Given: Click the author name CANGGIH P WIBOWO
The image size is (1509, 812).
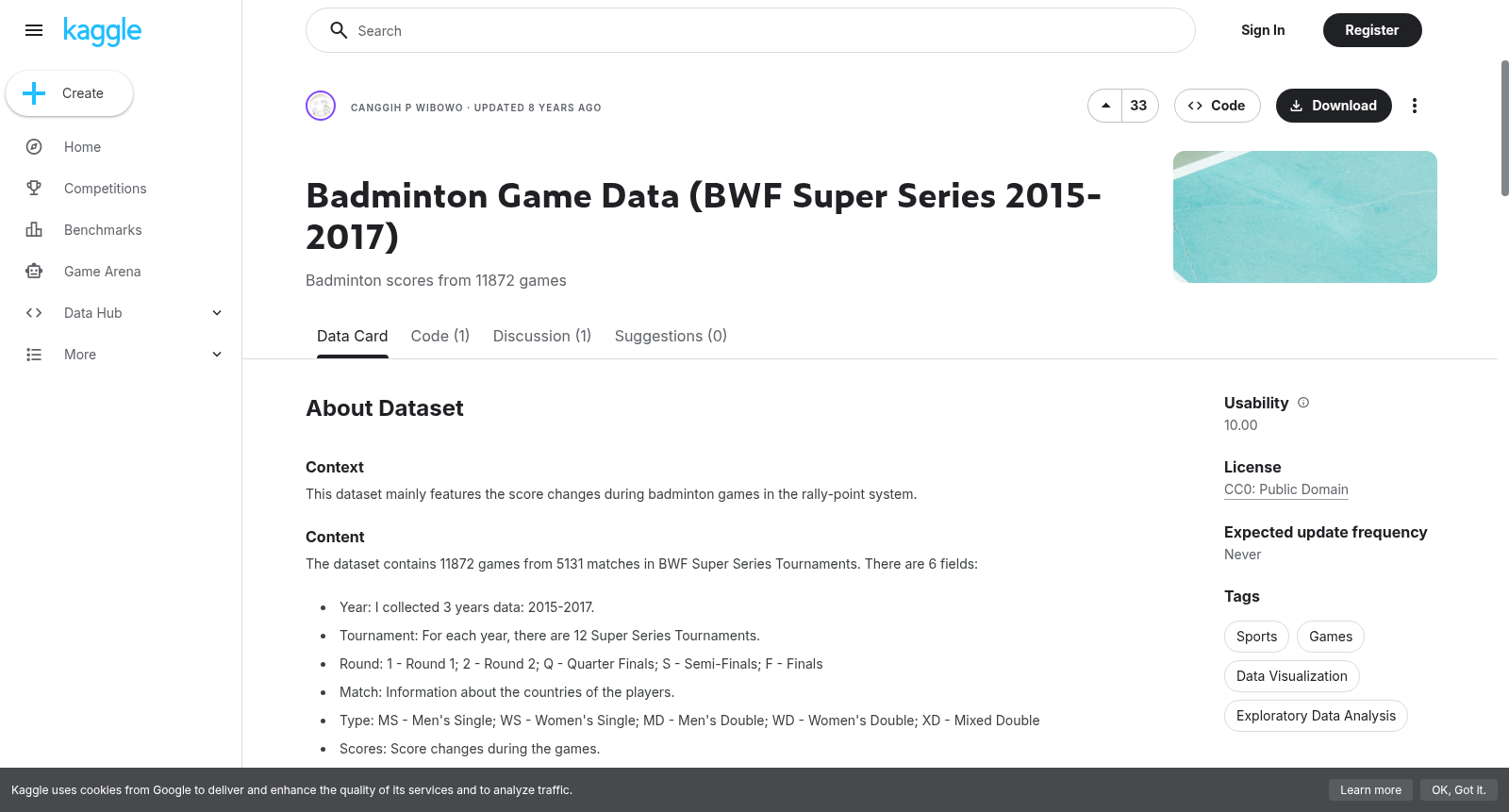Looking at the screenshot, I should [406, 108].
